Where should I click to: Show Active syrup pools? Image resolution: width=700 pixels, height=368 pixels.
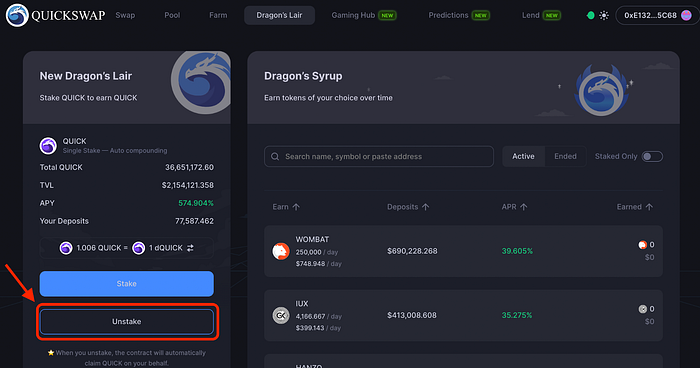click(523, 156)
